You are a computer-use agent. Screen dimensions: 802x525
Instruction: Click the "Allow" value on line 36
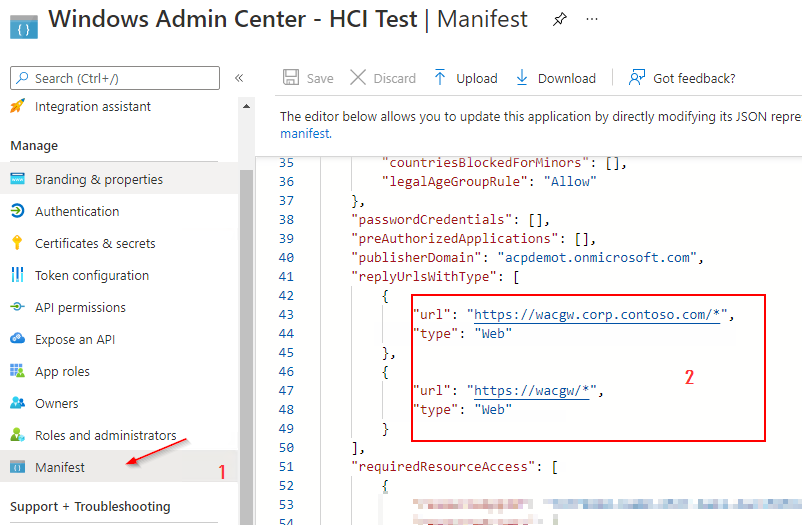pos(570,182)
